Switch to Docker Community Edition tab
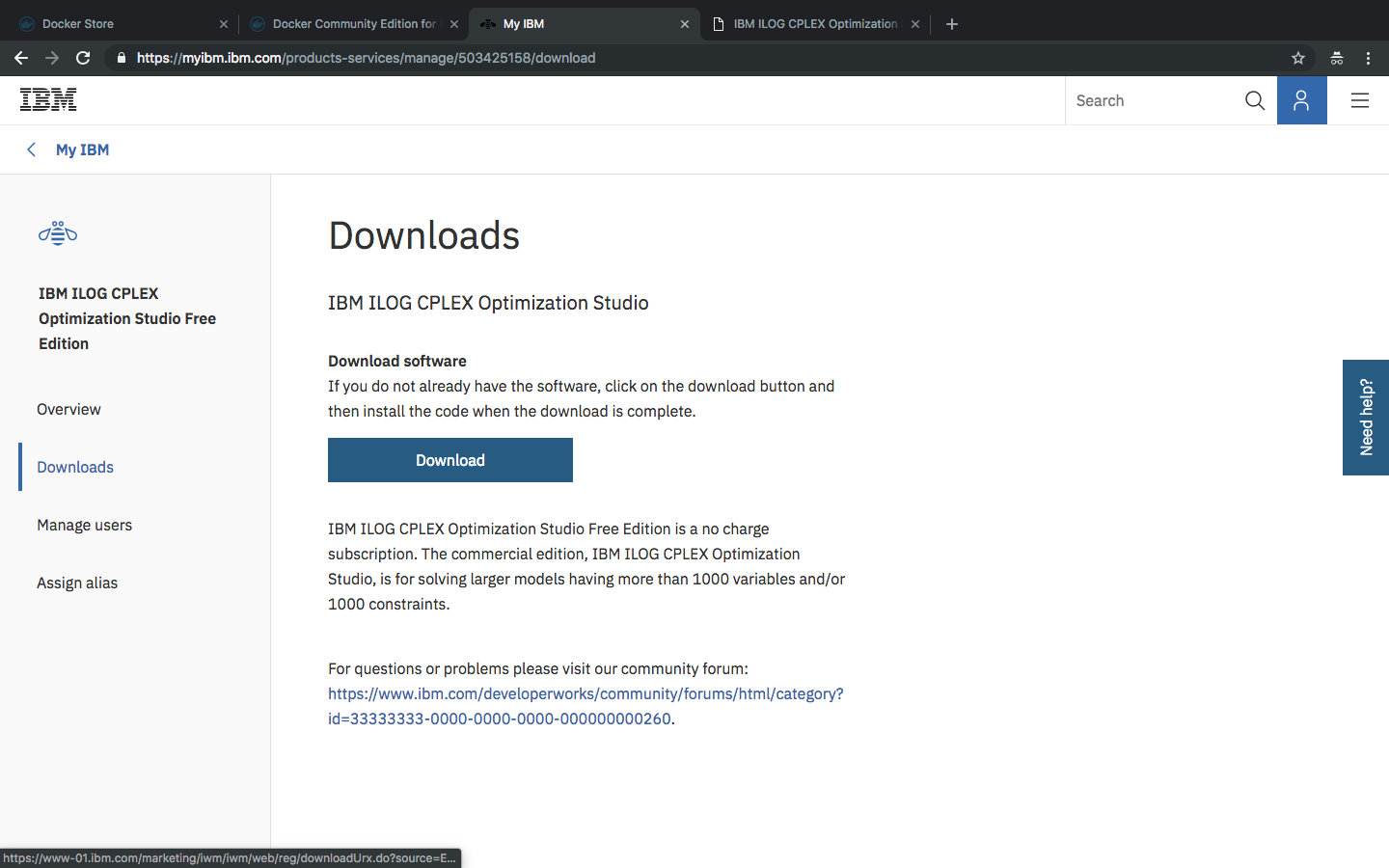 [x=353, y=24]
